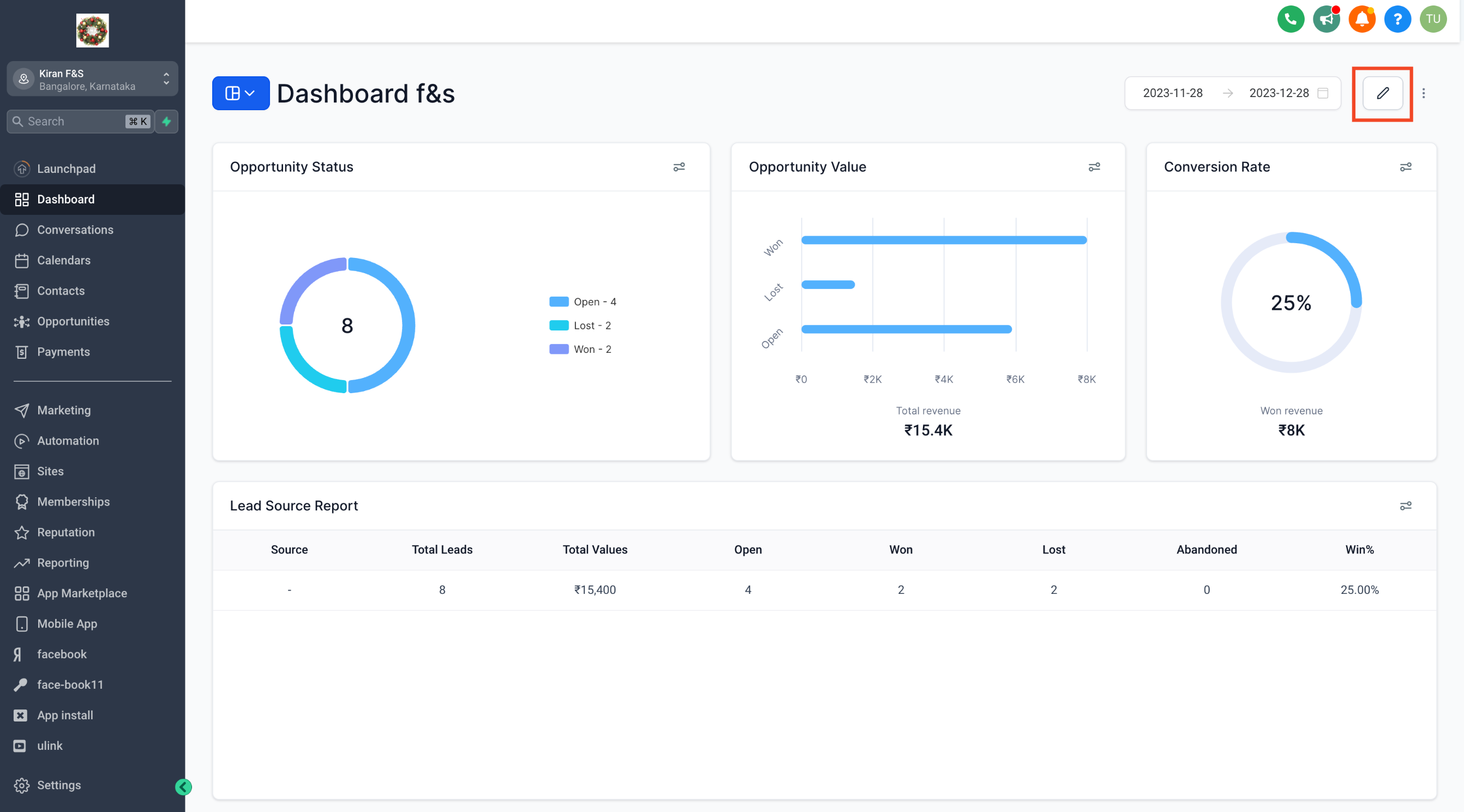Image resolution: width=1464 pixels, height=812 pixels.
Task: Click the blue help question mark icon
Action: tap(1397, 19)
